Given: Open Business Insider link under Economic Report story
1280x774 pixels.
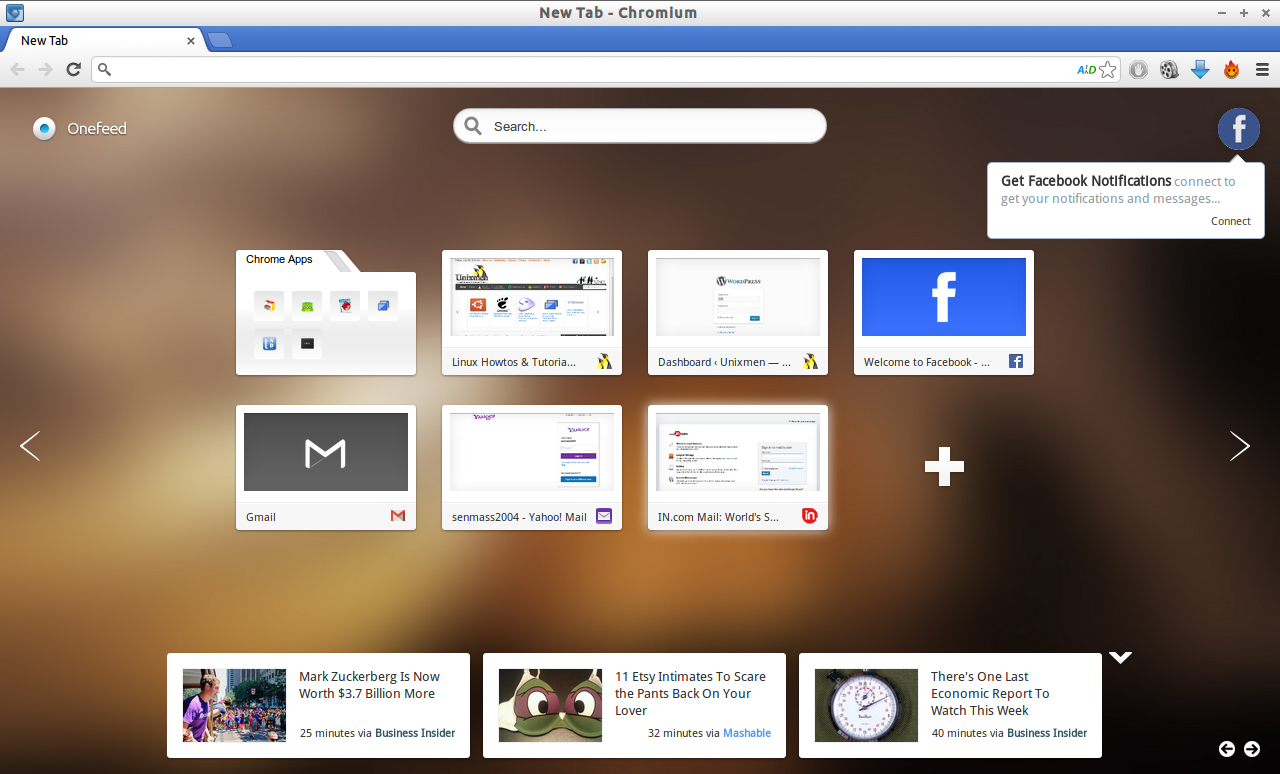Looking at the screenshot, I should [x=1047, y=733].
